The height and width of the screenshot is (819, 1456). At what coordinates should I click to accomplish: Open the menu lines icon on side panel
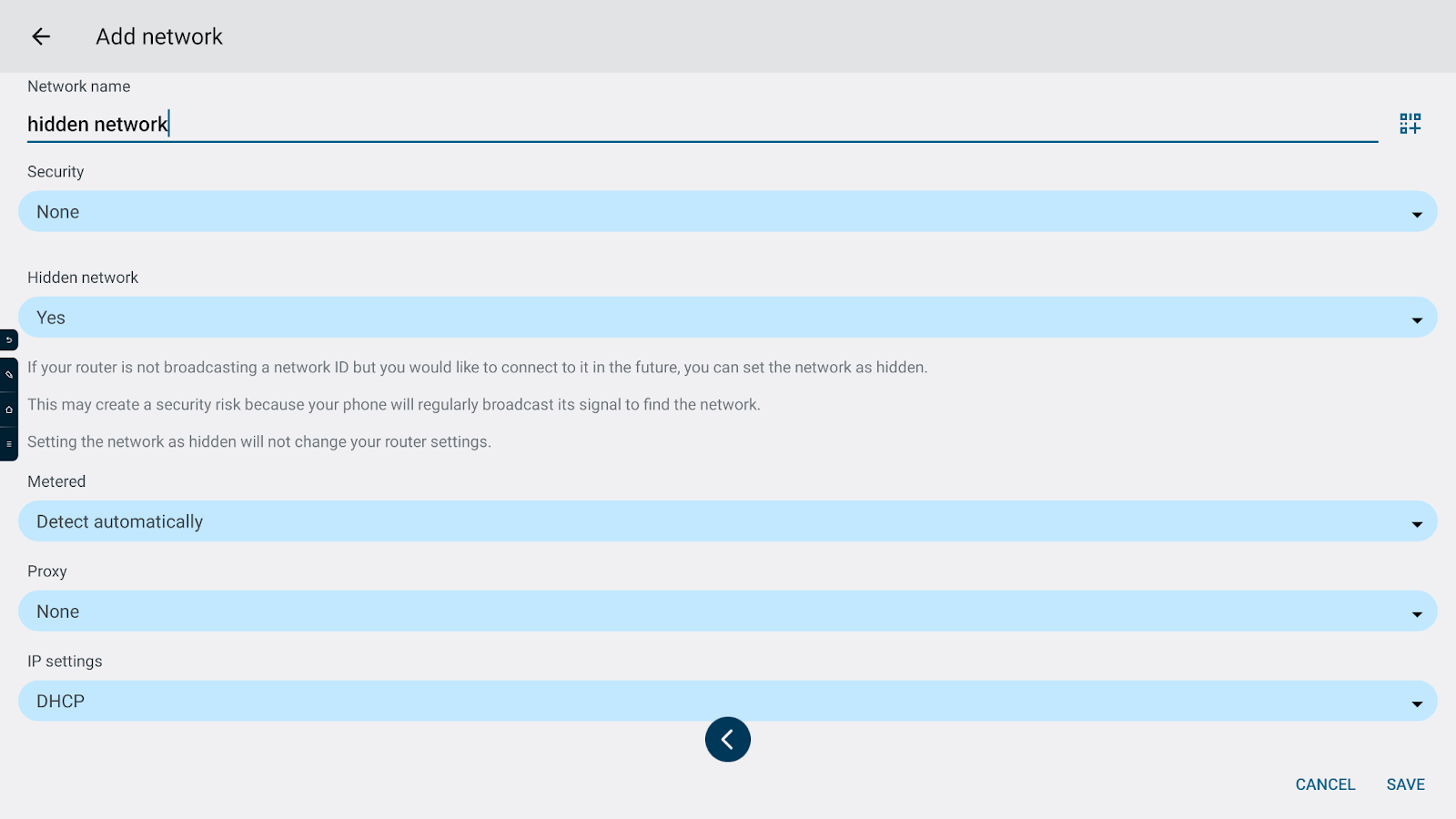pyautogui.click(x=9, y=444)
